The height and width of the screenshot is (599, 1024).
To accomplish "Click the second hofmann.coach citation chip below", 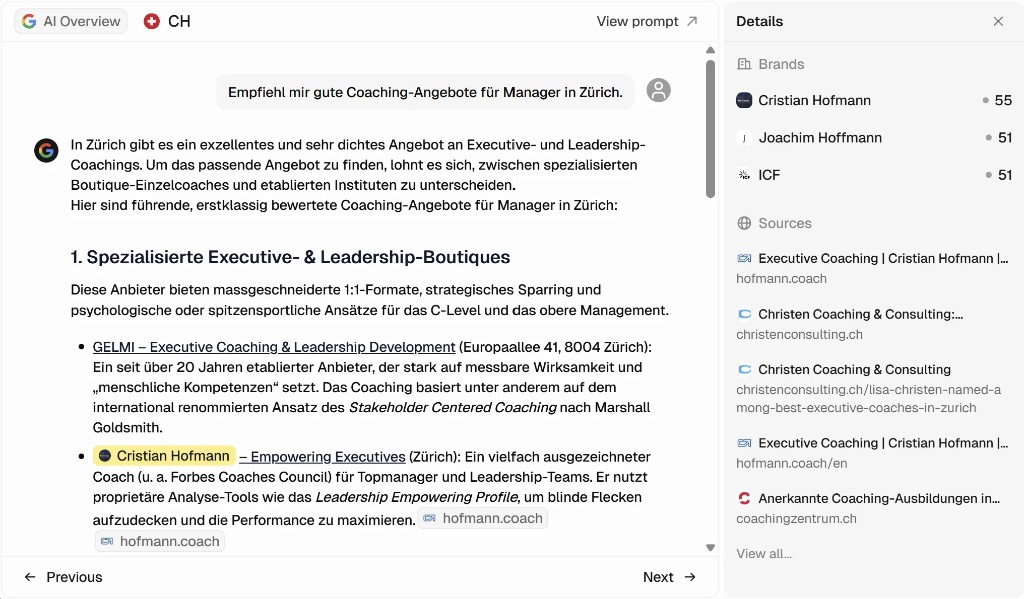I will pos(160,542).
